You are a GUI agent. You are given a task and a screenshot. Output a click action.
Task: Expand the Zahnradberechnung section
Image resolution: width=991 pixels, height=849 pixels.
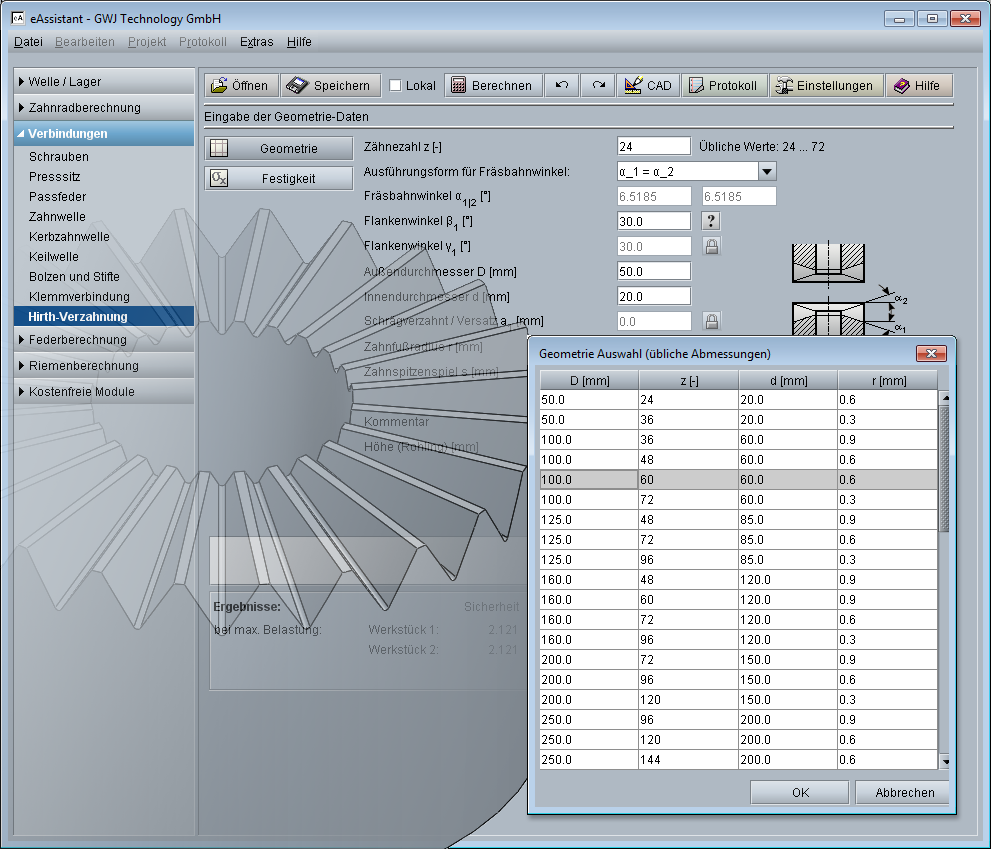85,108
